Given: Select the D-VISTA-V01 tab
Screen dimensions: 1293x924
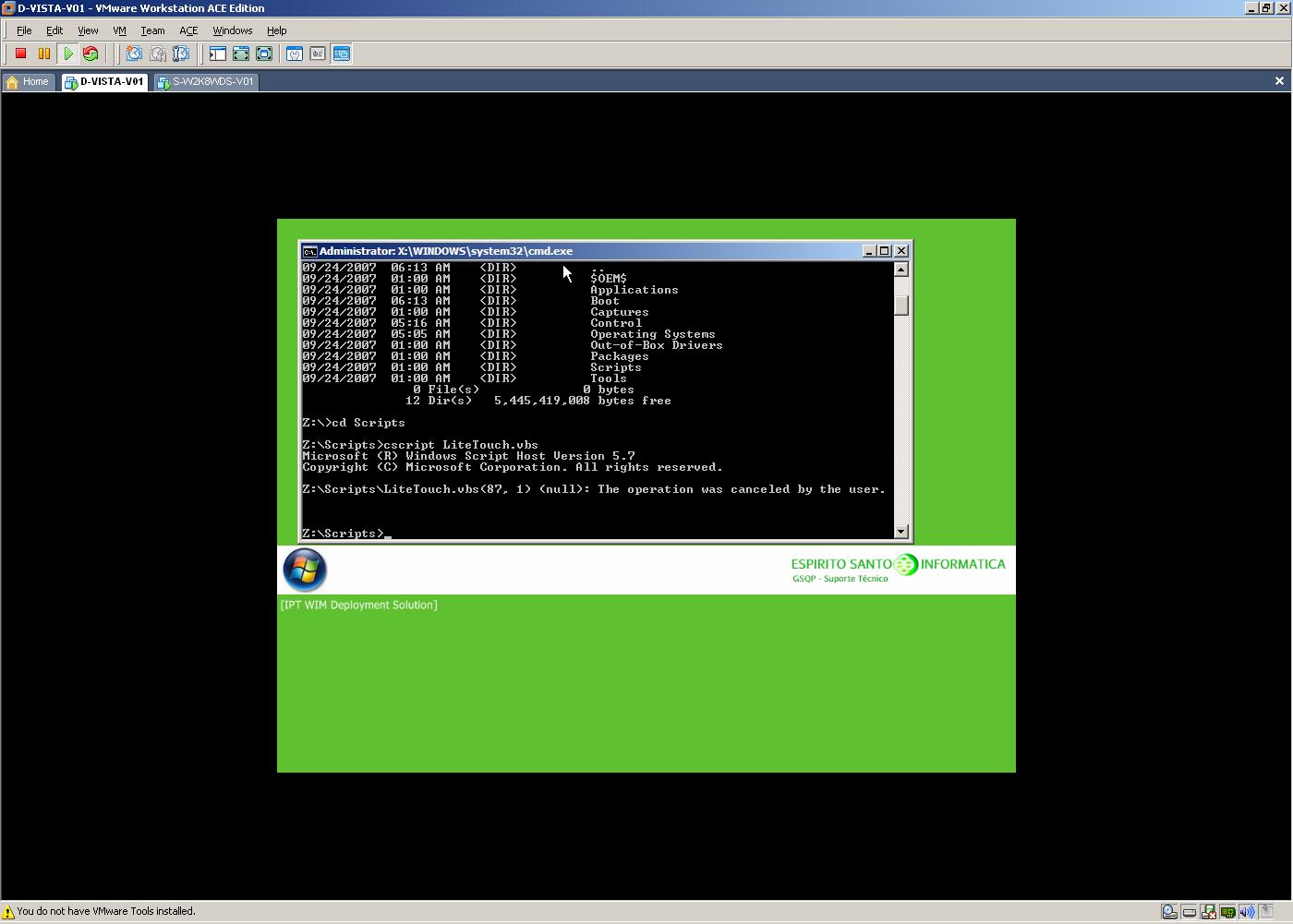Looking at the screenshot, I should click(104, 82).
